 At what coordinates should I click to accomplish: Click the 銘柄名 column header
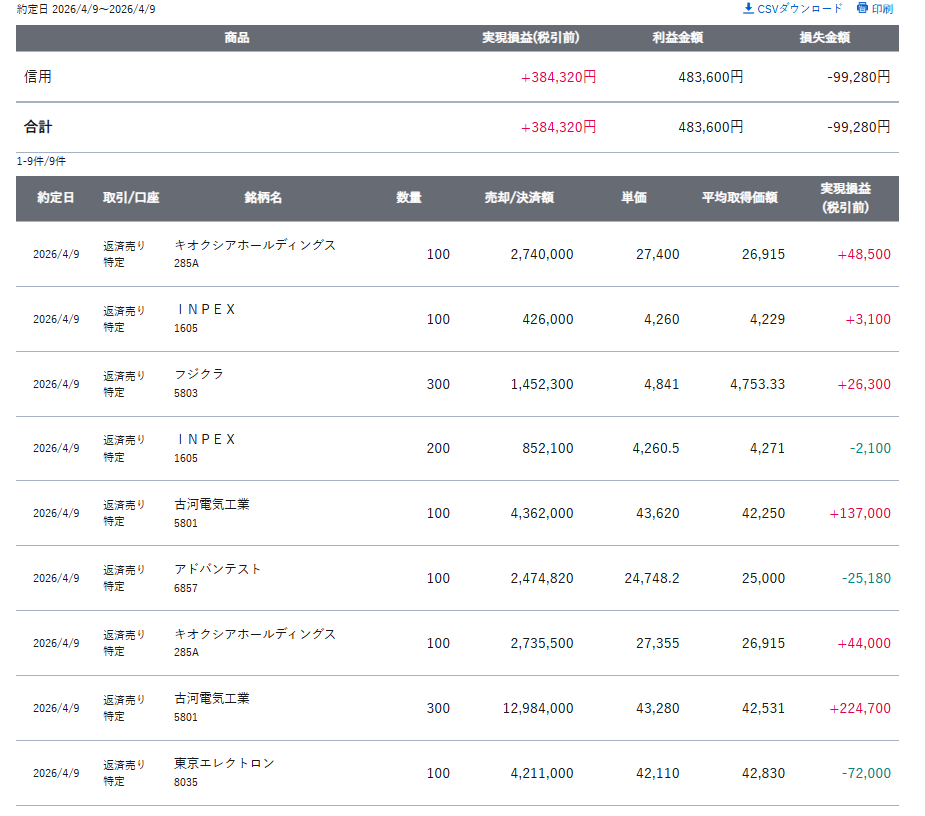[263, 198]
